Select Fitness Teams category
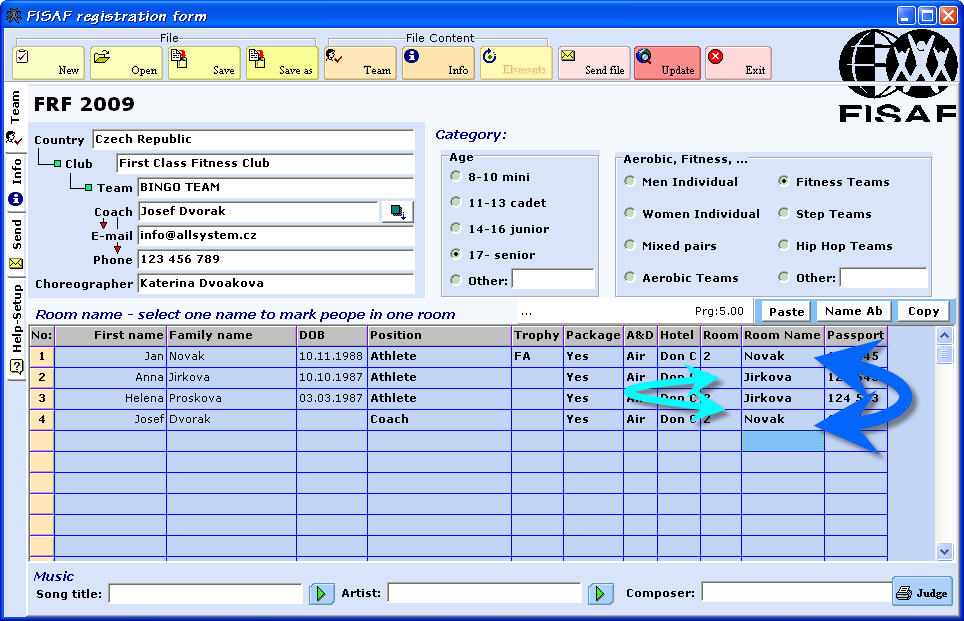This screenshot has width=964, height=621. 784,181
